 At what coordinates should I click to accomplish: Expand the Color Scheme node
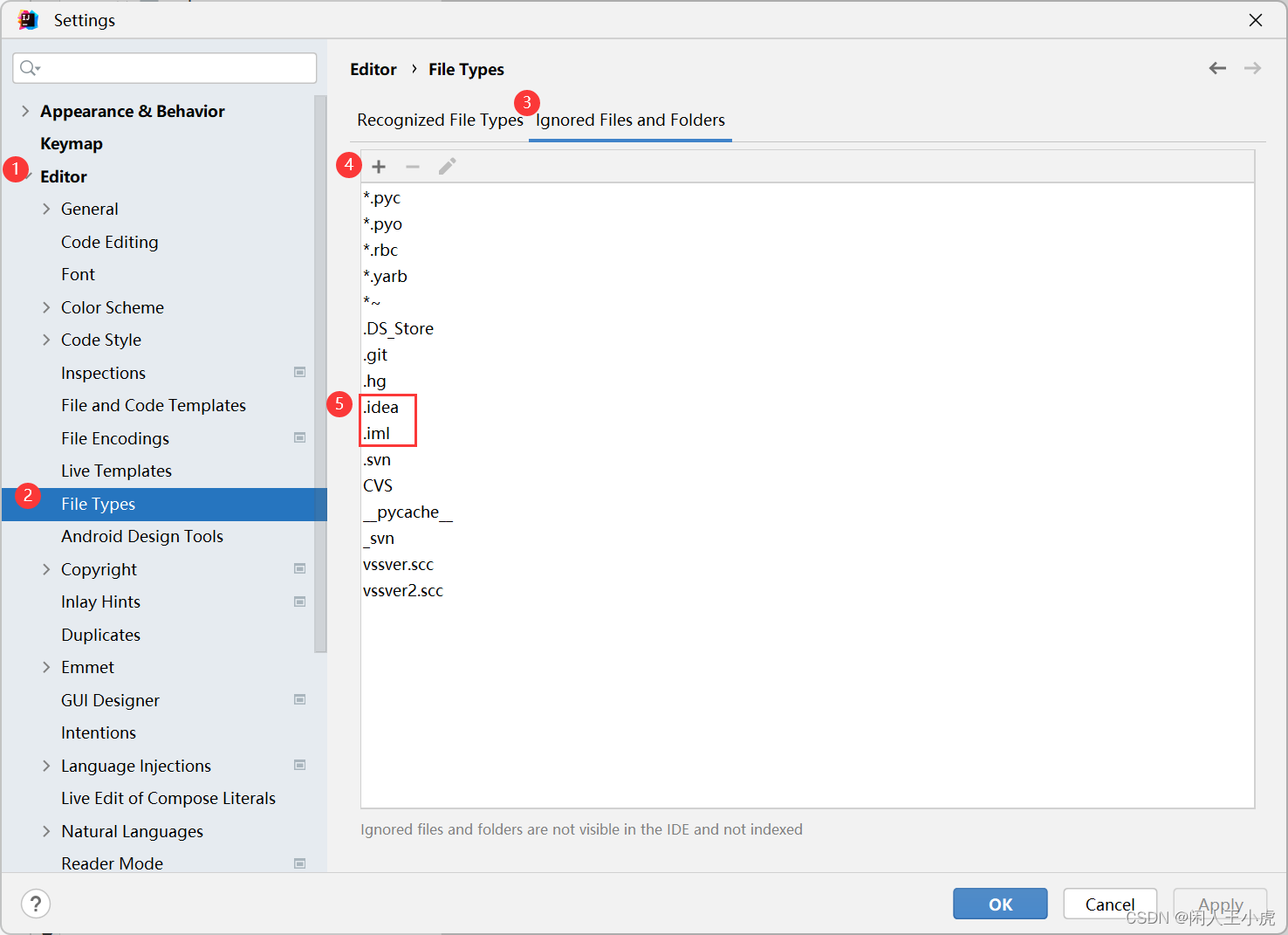[x=46, y=307]
